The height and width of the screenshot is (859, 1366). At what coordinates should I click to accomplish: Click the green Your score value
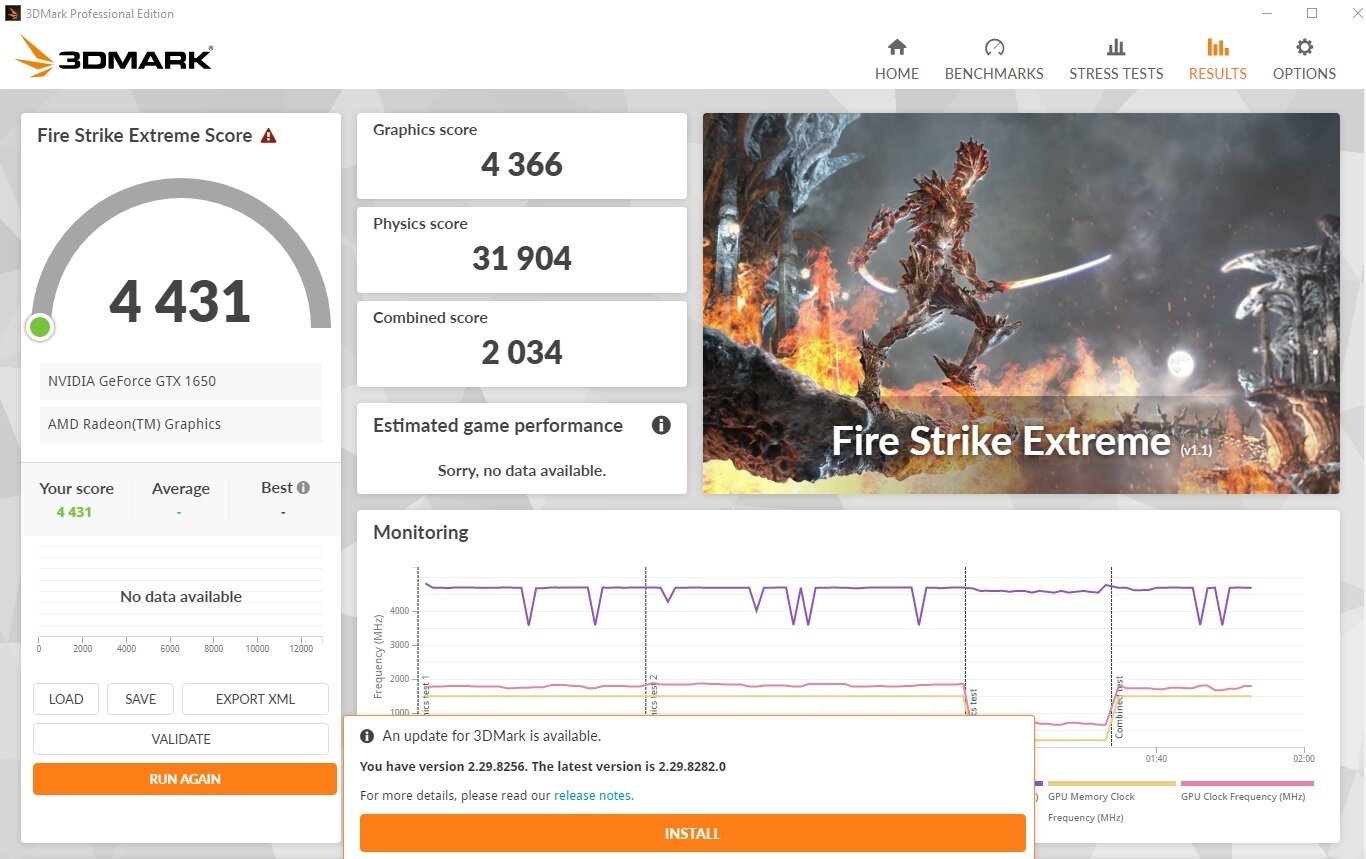pos(74,512)
